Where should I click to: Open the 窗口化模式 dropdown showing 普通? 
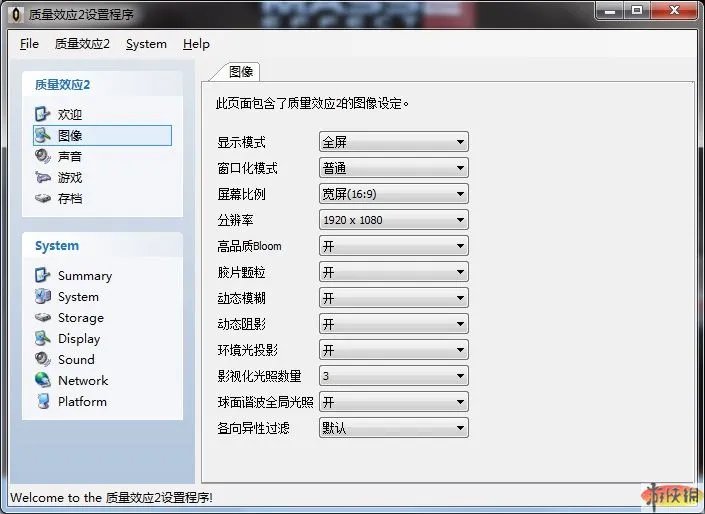393,168
